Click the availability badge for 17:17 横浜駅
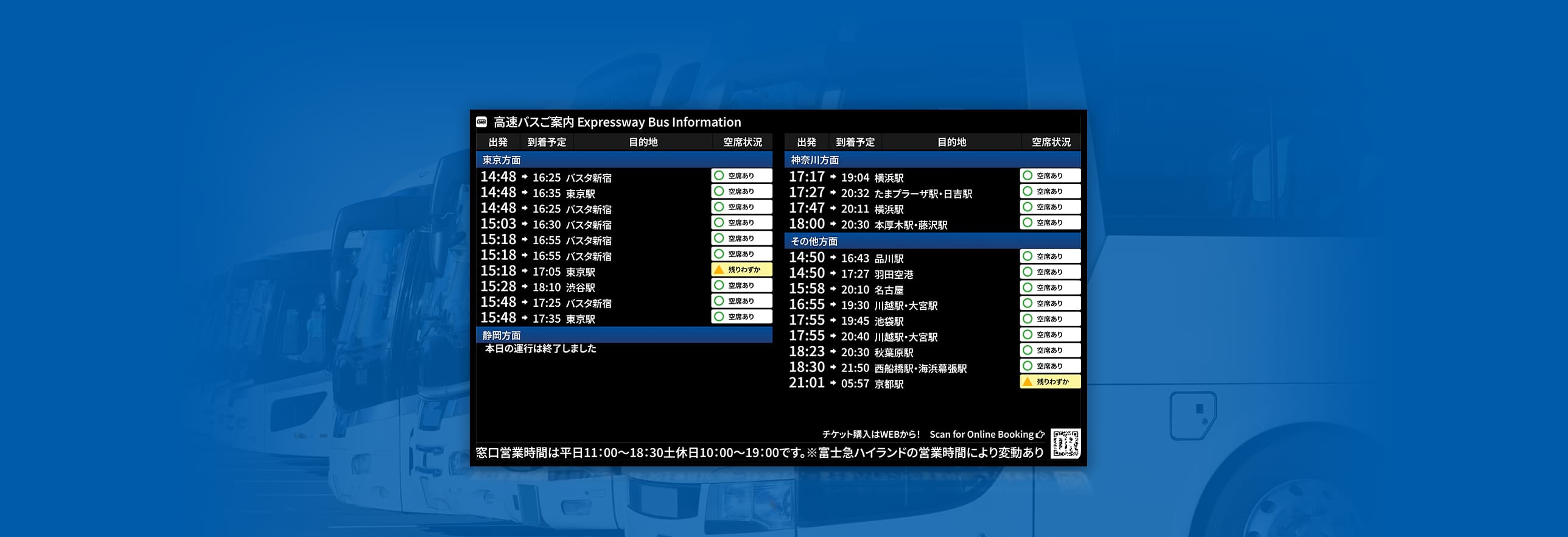Viewport: 1568px width, 537px height. 1050,176
